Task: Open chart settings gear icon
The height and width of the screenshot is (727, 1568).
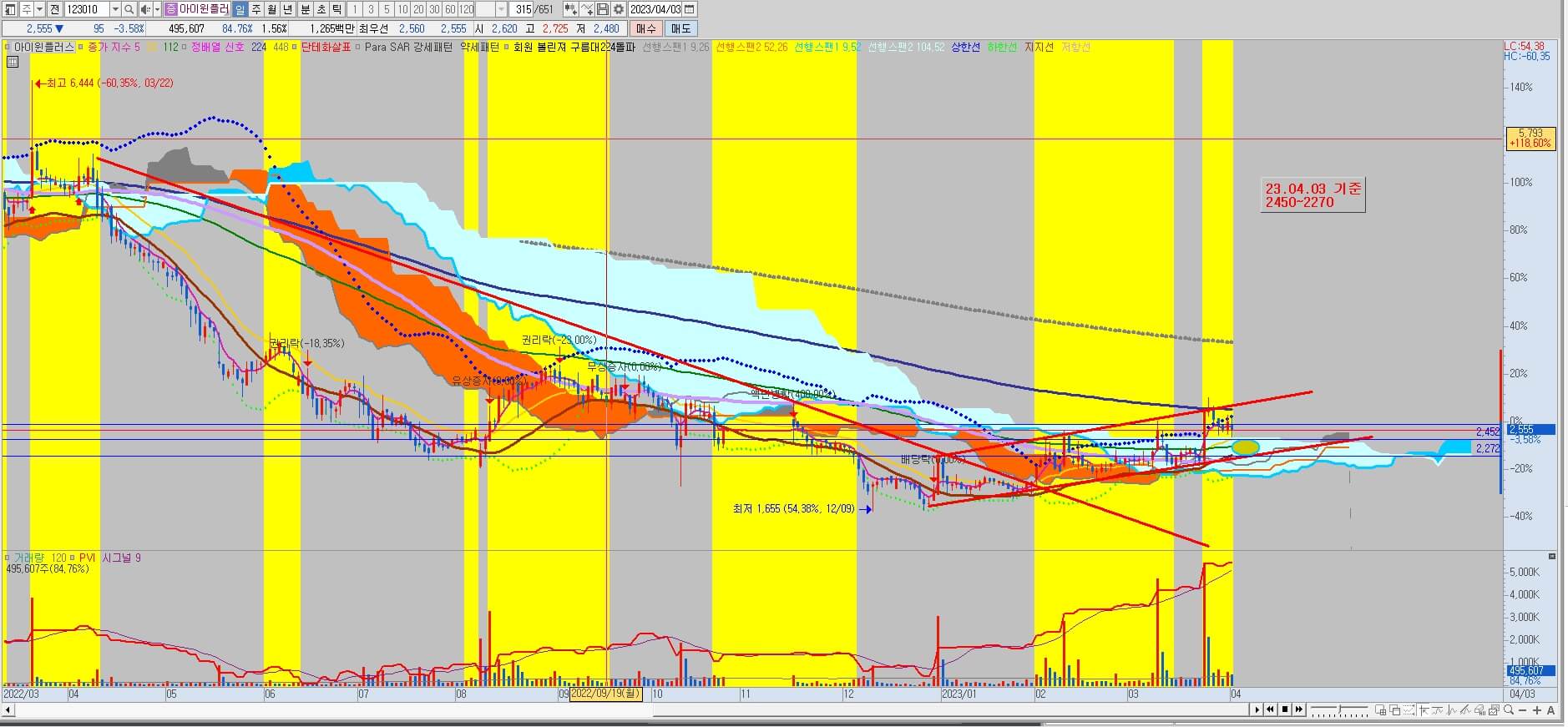Action: pos(619,9)
